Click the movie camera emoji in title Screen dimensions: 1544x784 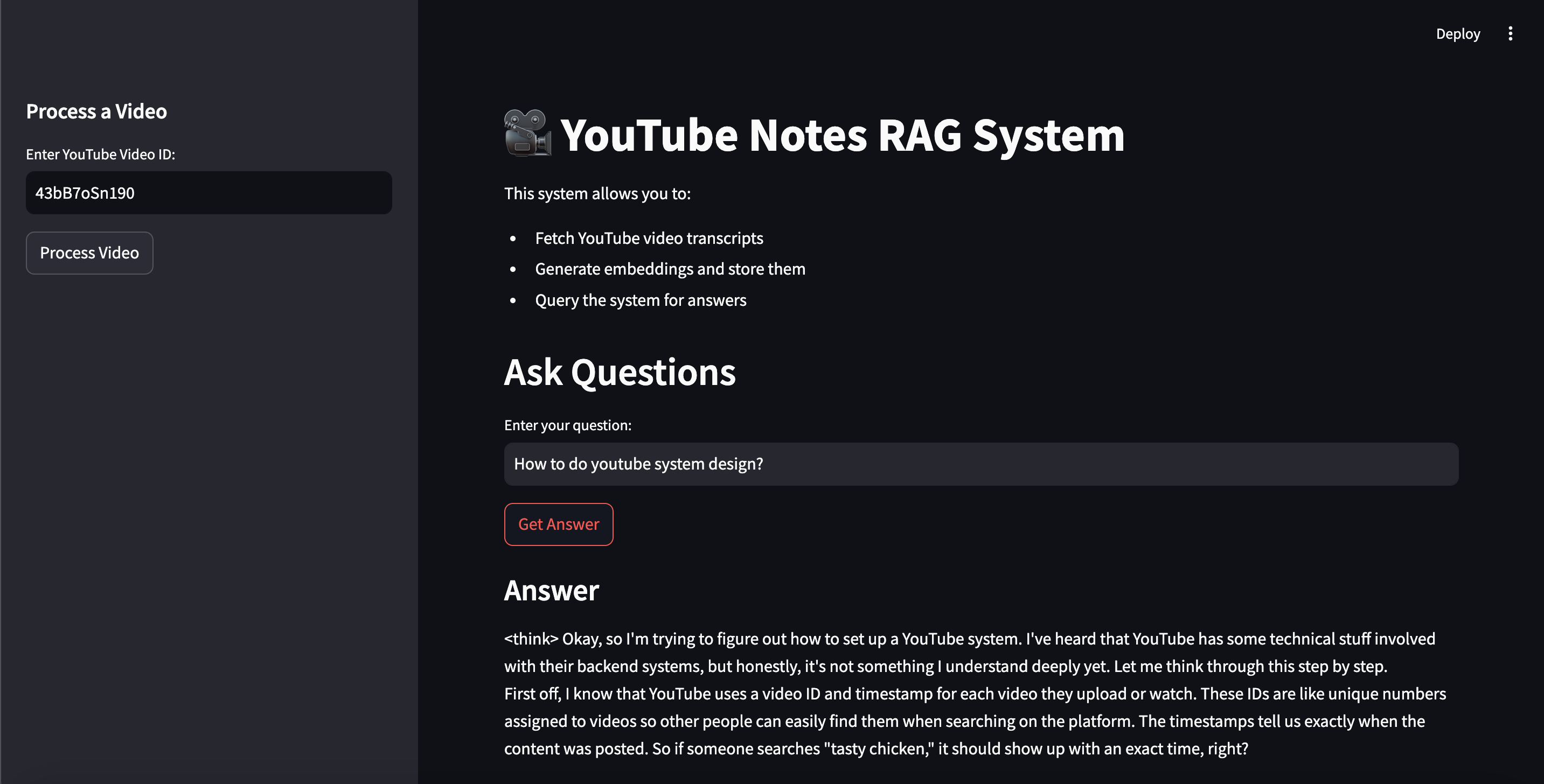527,133
